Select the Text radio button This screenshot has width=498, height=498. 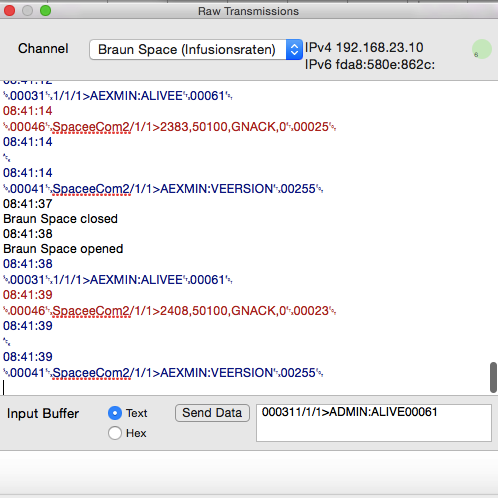[x=115, y=413]
